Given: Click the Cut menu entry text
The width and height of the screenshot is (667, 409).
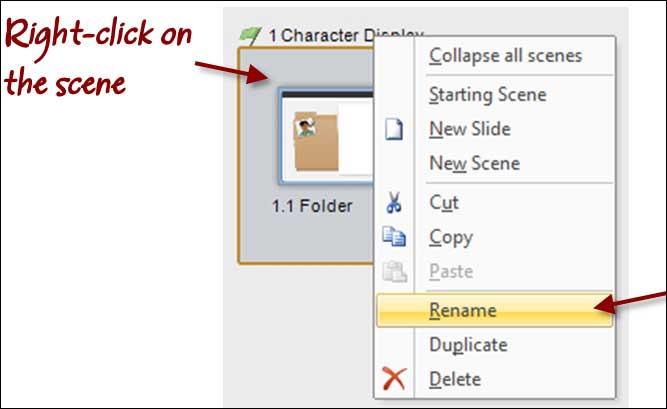Looking at the screenshot, I should click(444, 203).
